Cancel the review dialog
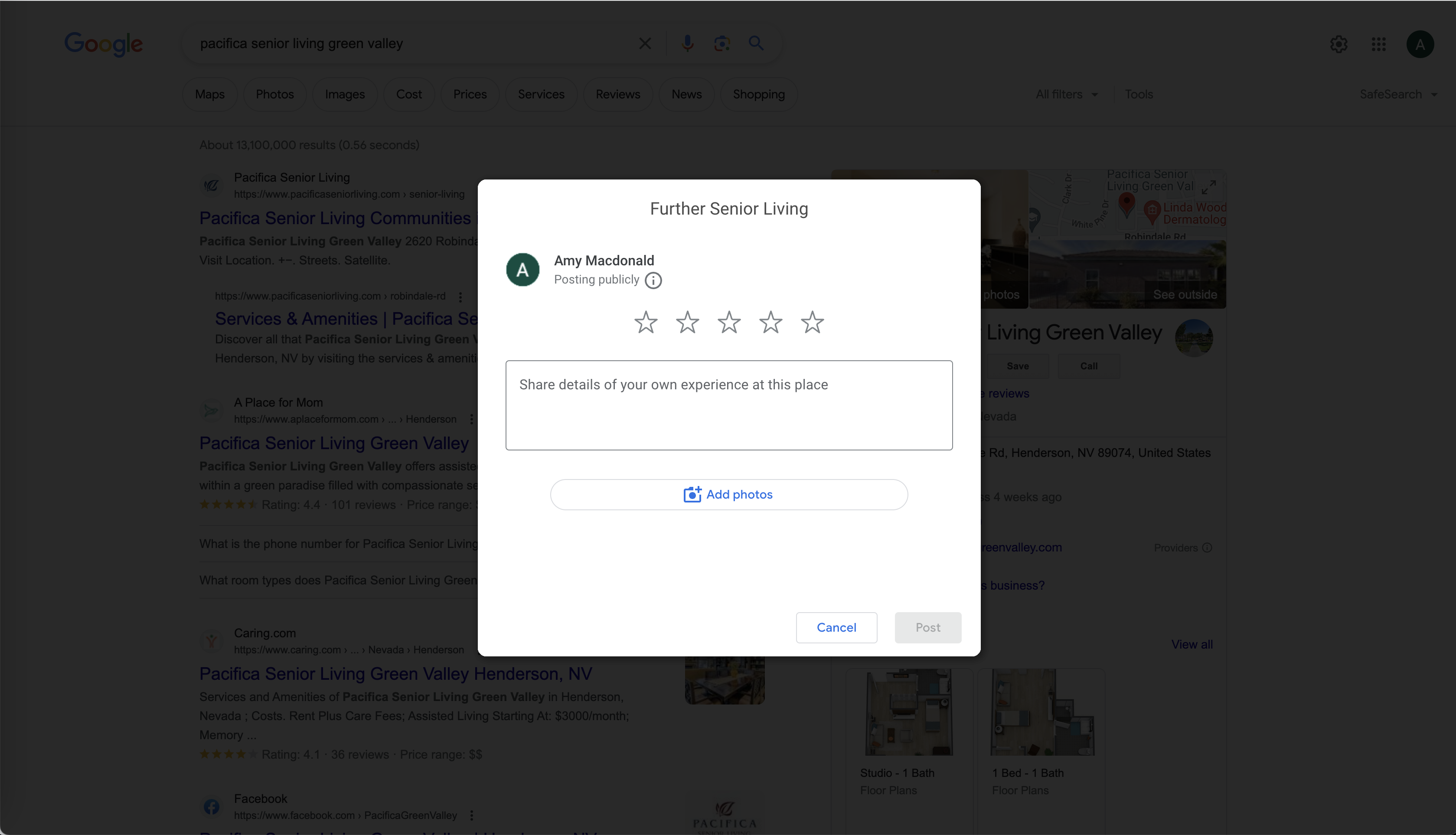The height and width of the screenshot is (835, 1456). pyautogui.click(x=836, y=627)
